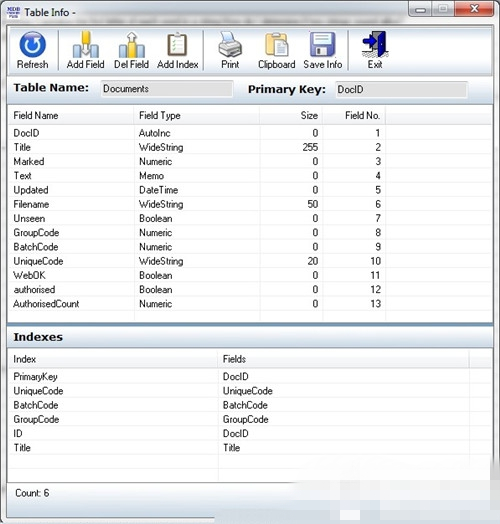Click the size value 255
Screen dimensions: 500x524
click(310, 147)
